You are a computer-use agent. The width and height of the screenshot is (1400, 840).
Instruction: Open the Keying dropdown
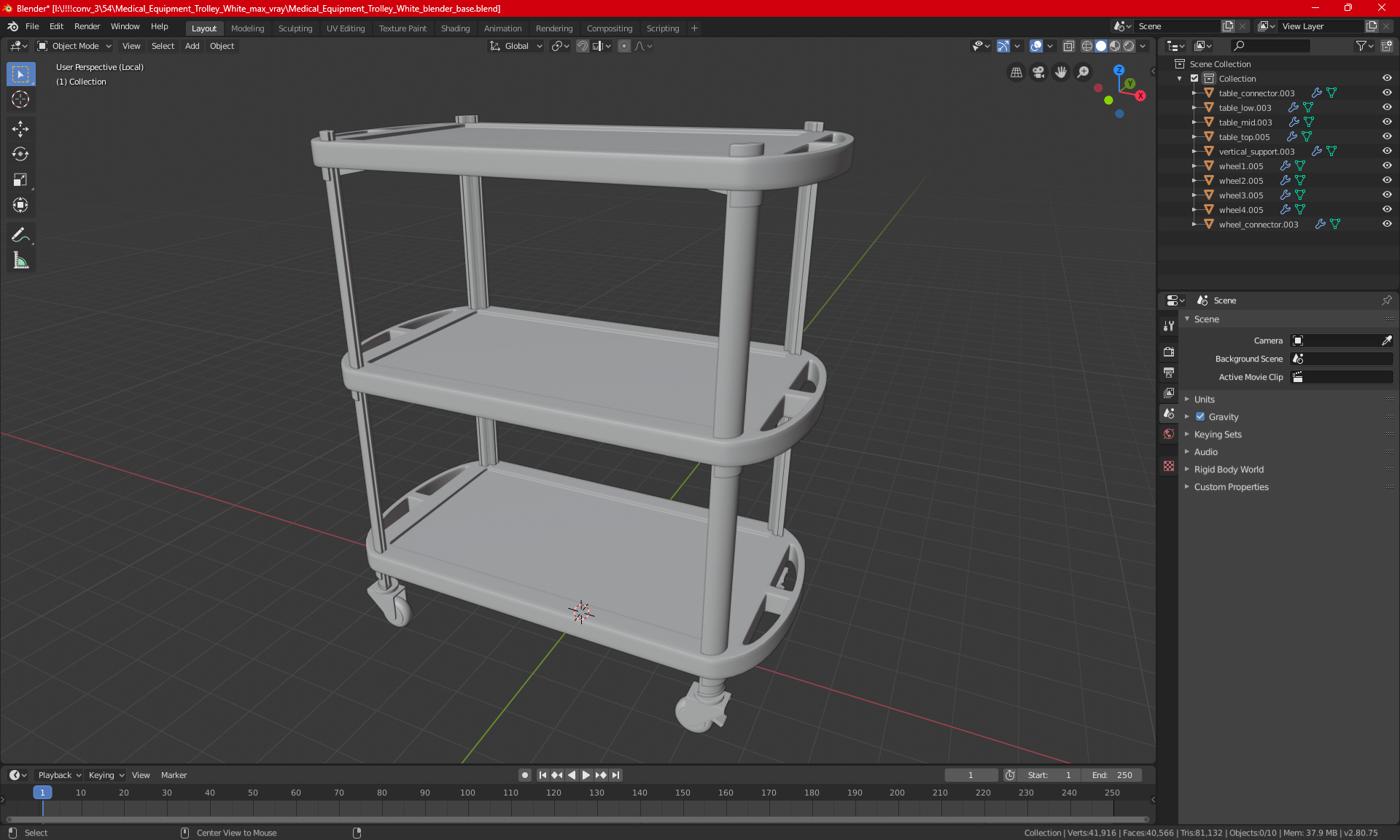pyautogui.click(x=106, y=775)
